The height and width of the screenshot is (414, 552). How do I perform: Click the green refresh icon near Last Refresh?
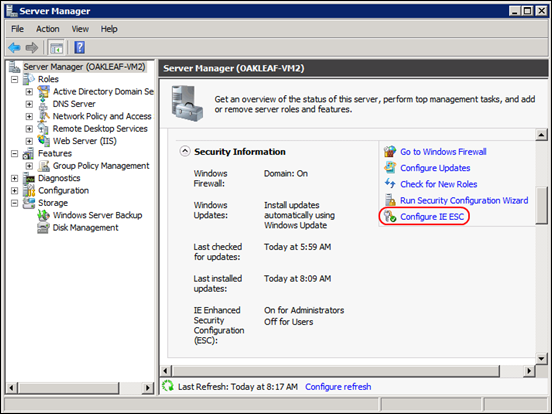168,386
